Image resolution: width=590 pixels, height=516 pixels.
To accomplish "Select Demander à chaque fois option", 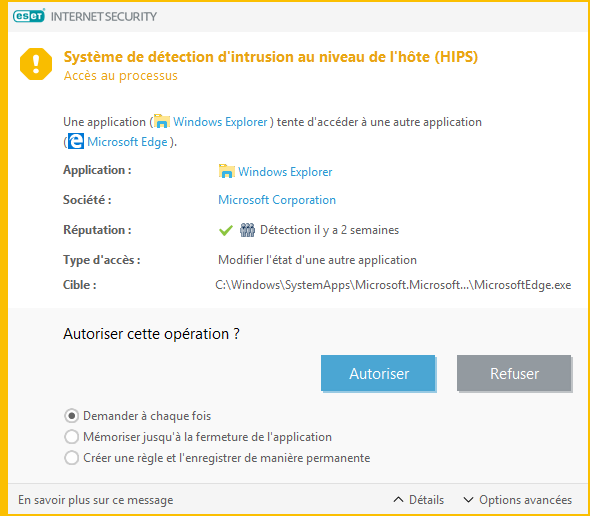I will coord(71,416).
